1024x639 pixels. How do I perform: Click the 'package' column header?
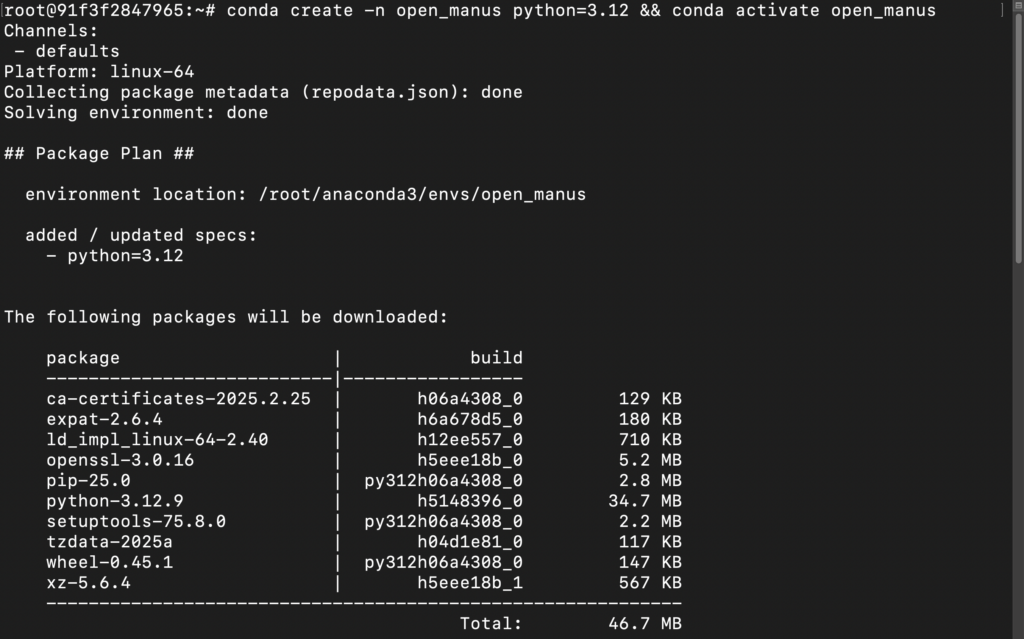pos(83,358)
